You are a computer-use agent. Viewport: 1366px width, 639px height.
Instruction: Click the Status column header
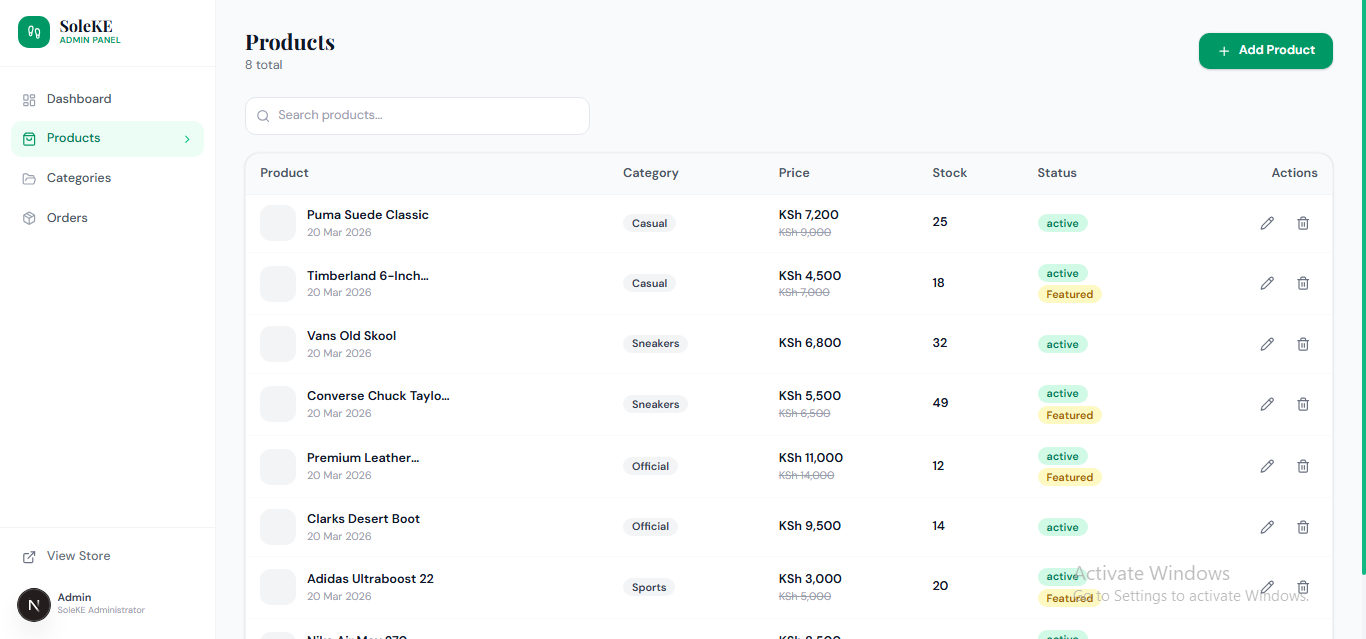1057,173
